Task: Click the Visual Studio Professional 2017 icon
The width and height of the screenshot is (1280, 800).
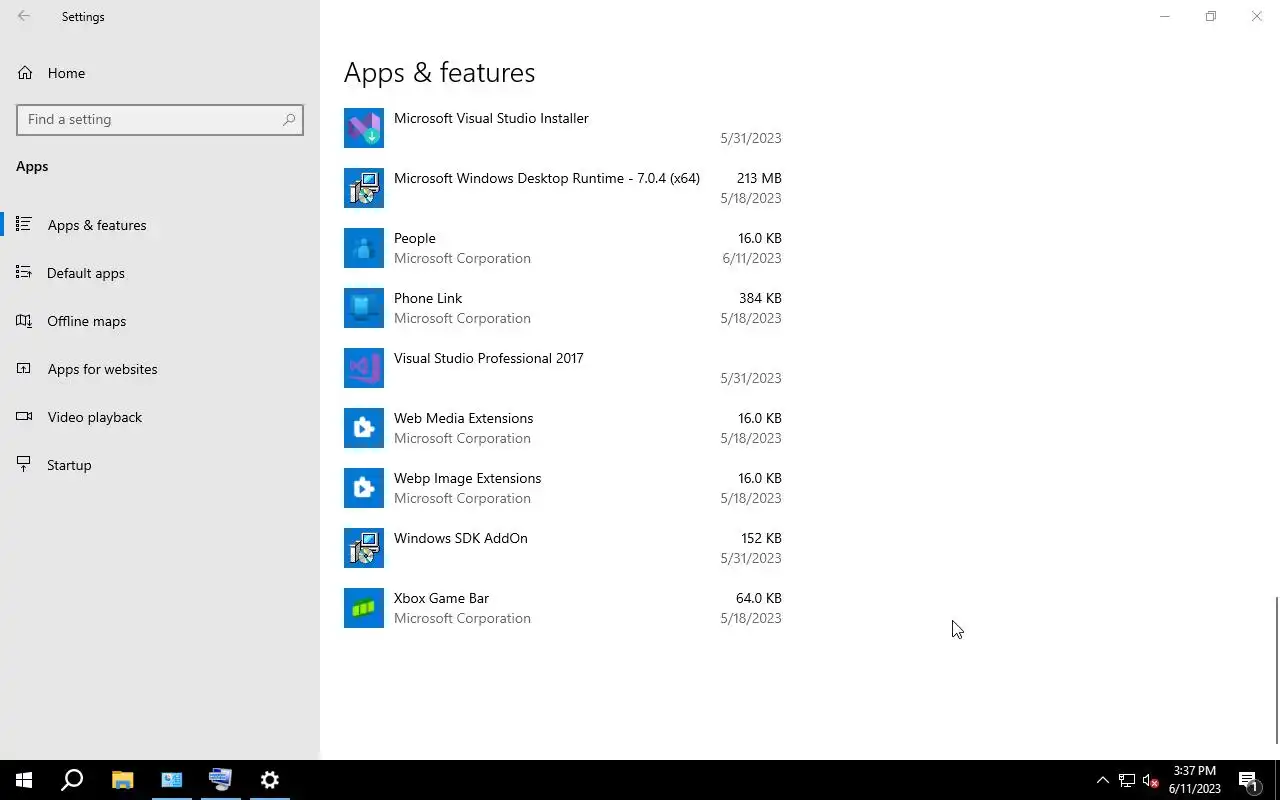Action: [x=364, y=368]
